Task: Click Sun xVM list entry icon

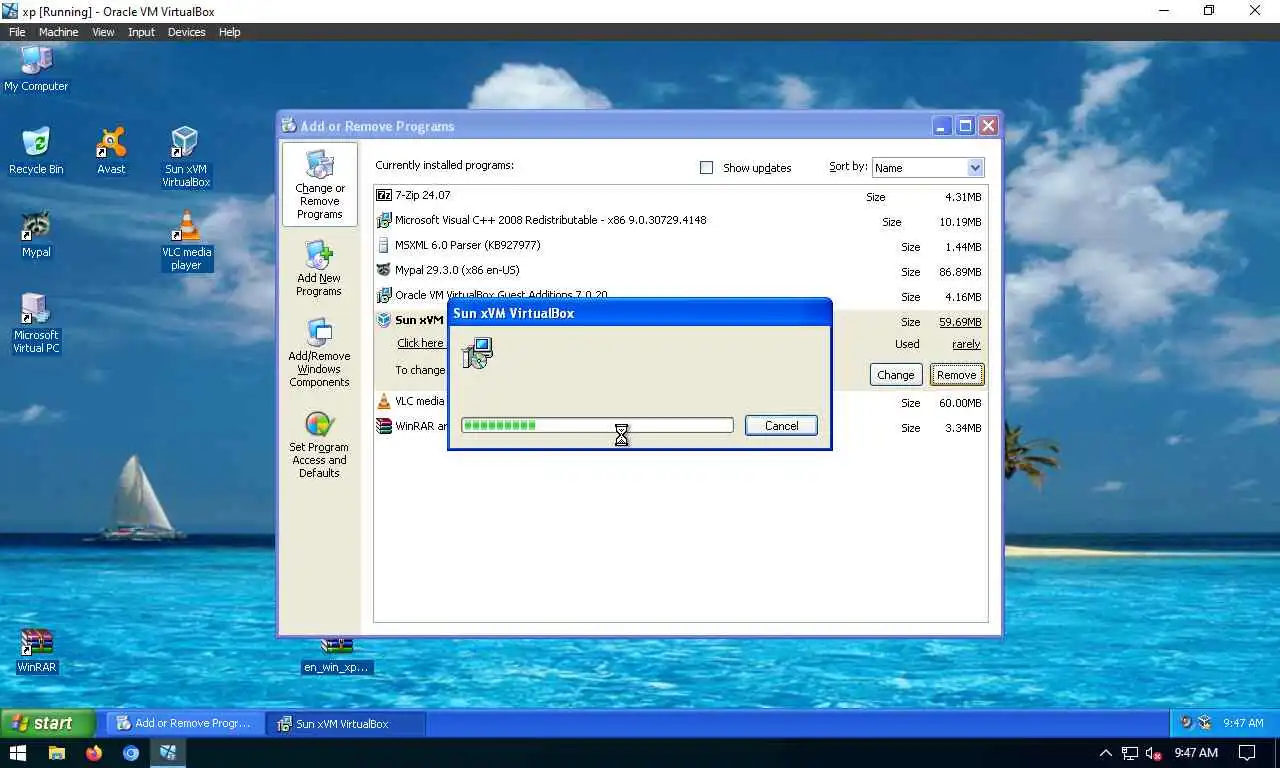Action: click(x=383, y=320)
